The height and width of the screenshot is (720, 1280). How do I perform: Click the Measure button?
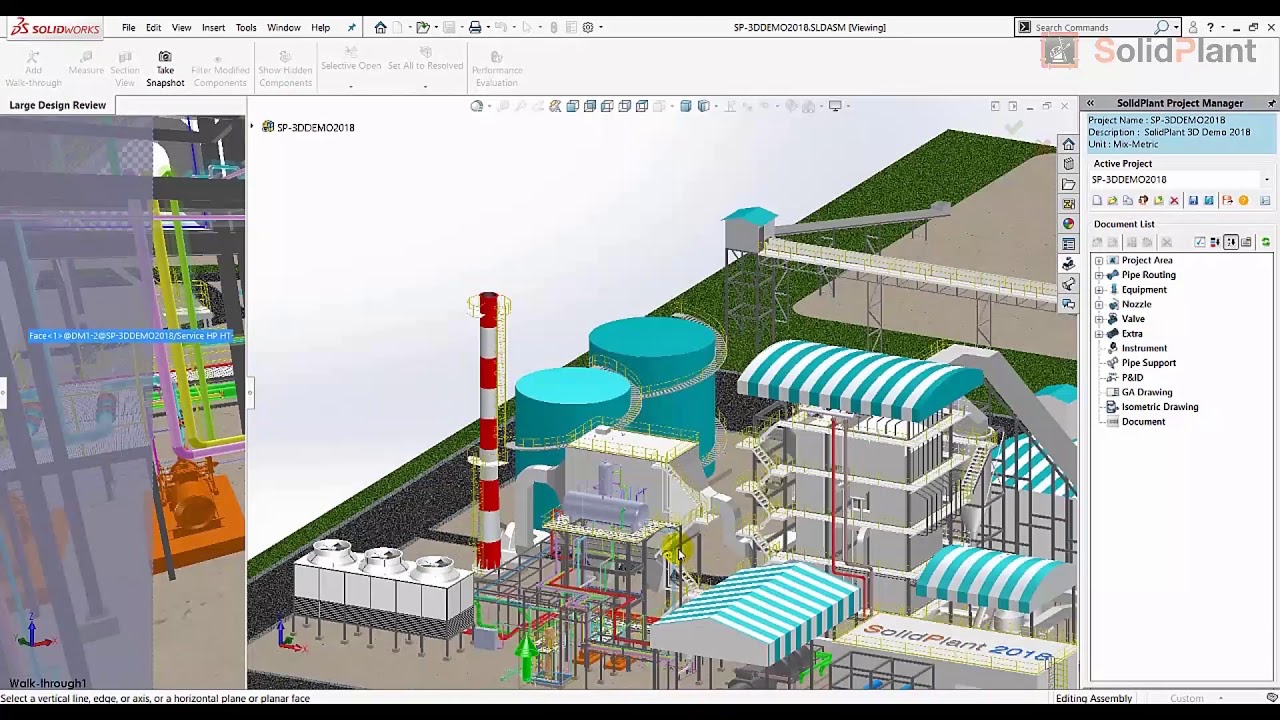(x=86, y=64)
